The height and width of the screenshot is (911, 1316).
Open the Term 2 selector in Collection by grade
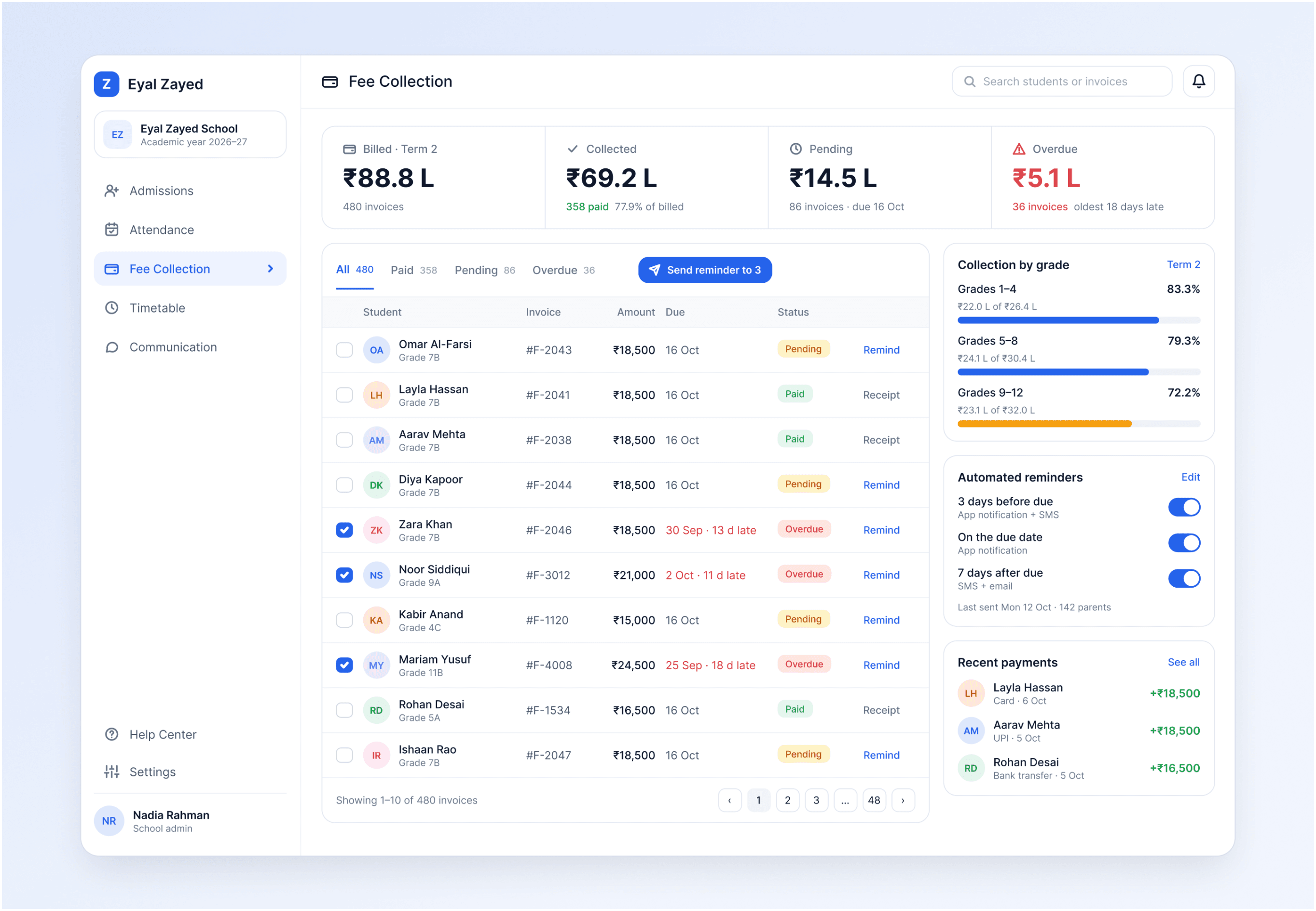pos(1183,264)
